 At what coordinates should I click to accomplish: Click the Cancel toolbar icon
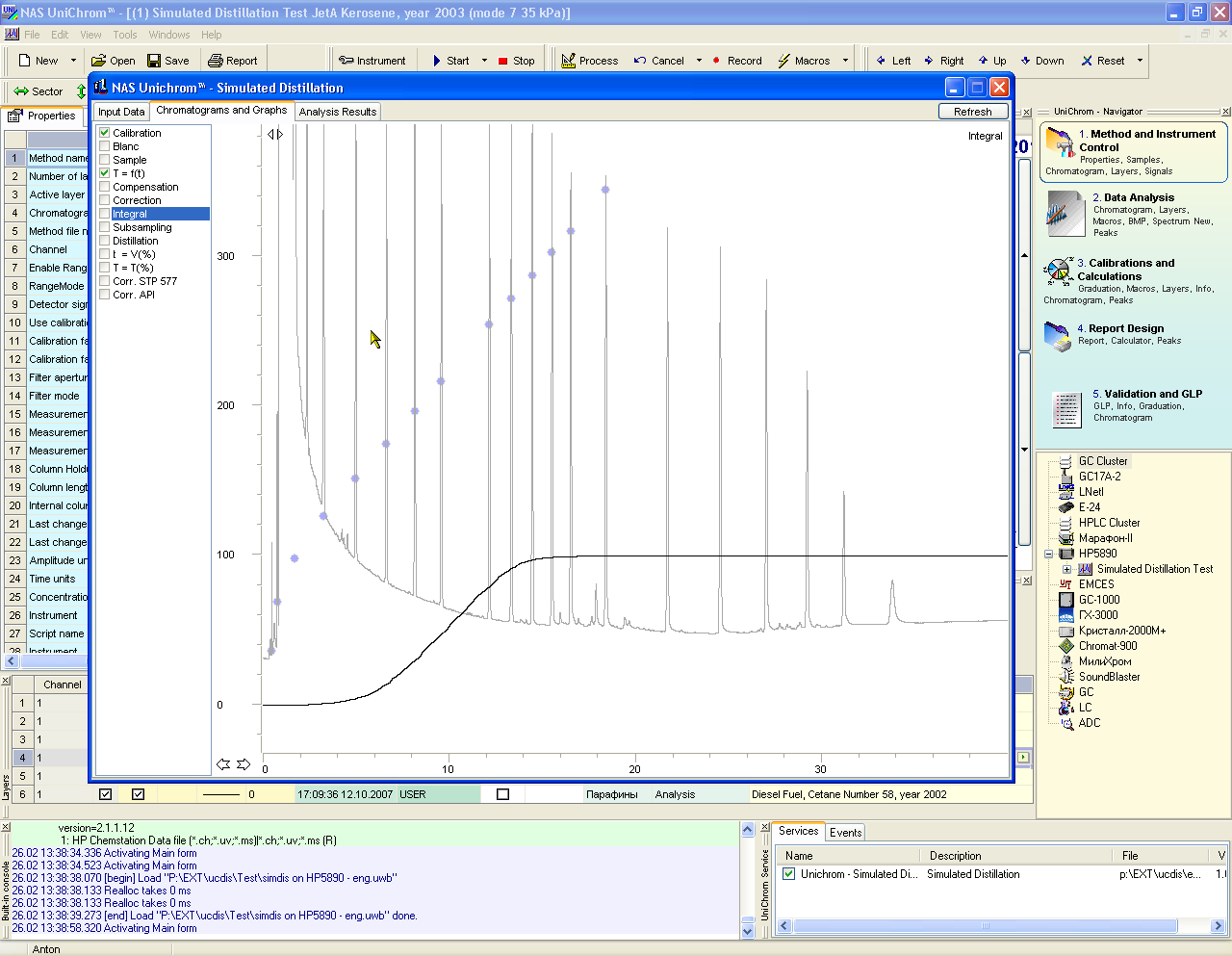[640, 61]
